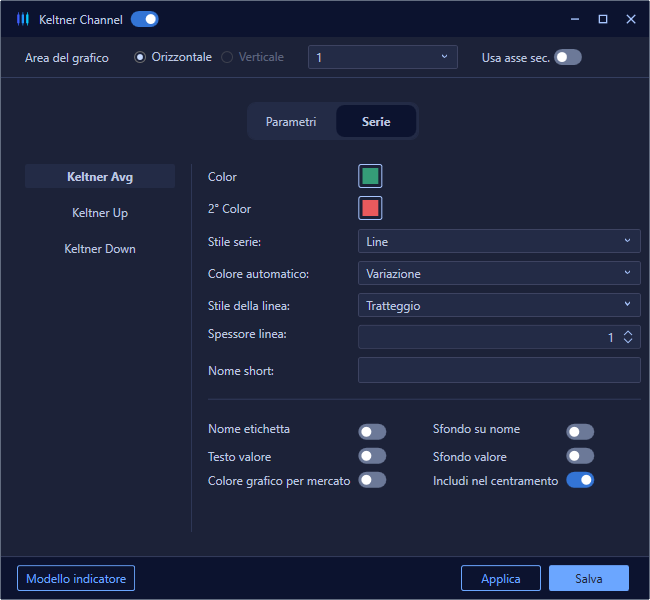Click the Area del grafico label
The height and width of the screenshot is (600, 650).
(67, 58)
